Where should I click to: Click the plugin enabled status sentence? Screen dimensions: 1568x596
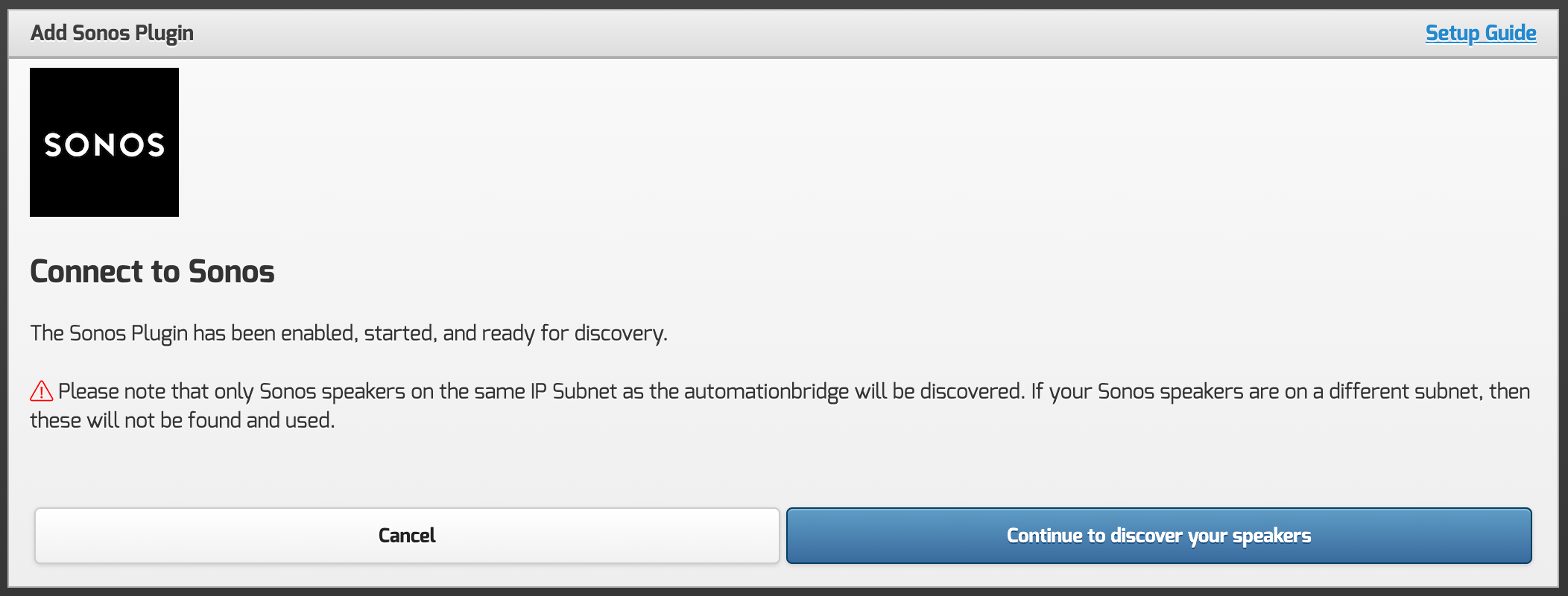point(348,333)
